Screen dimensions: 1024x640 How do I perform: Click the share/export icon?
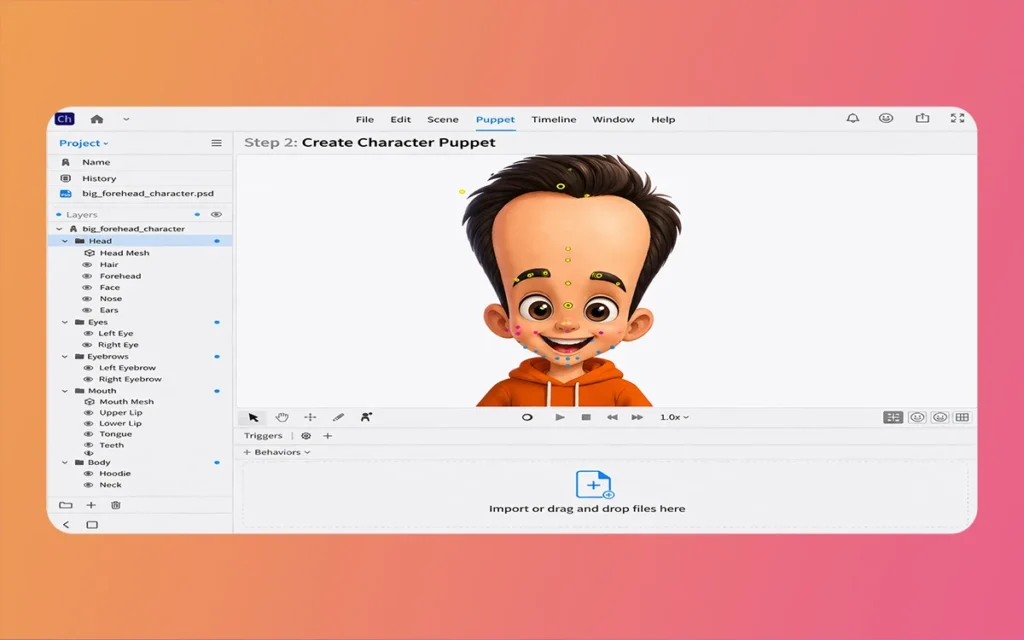pyautogui.click(x=922, y=119)
